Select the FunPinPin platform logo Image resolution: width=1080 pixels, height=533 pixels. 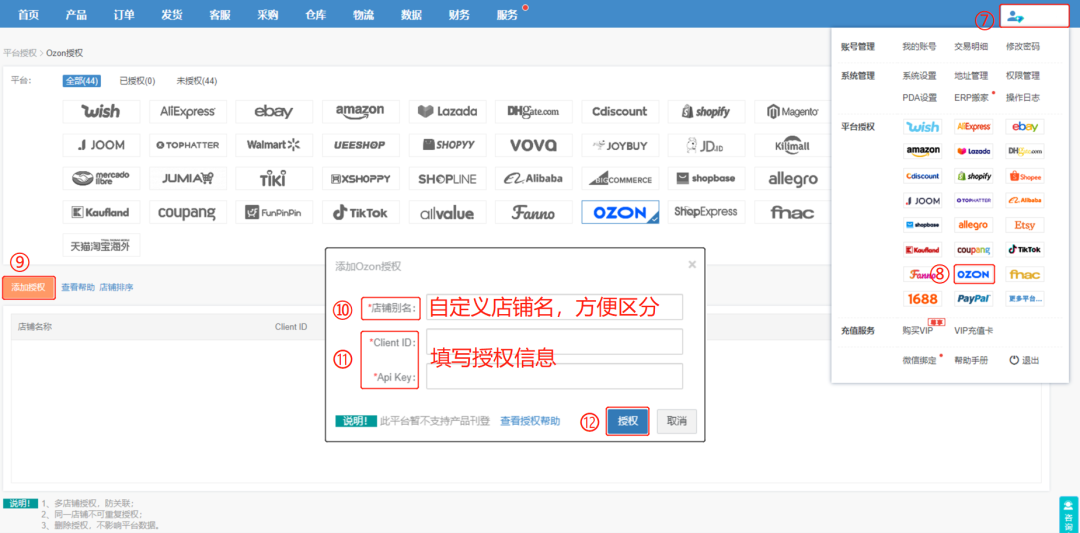[273, 212]
